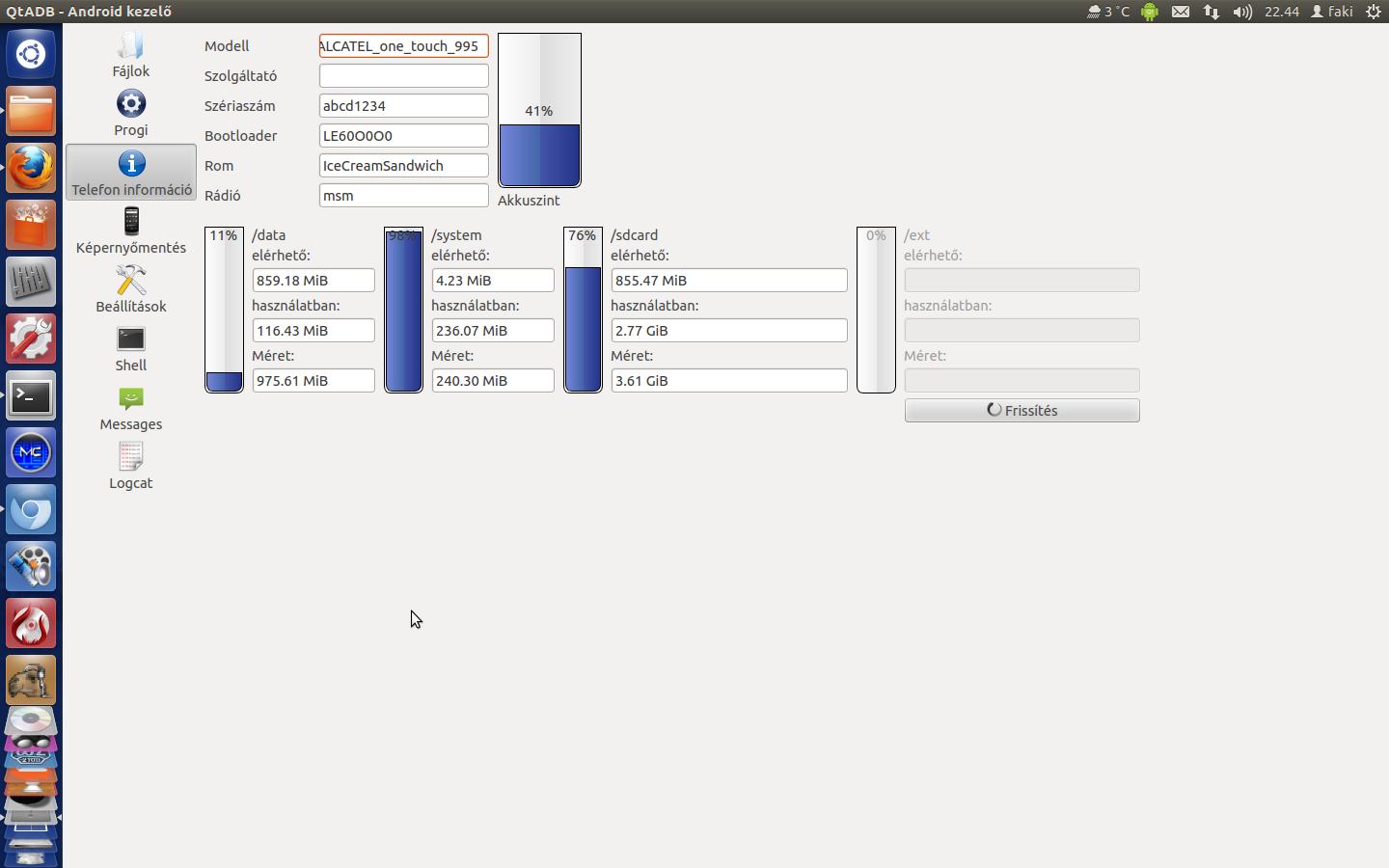This screenshot has height=868, width=1389.
Task: Open the clock showing 22.44
Action: point(1282,12)
